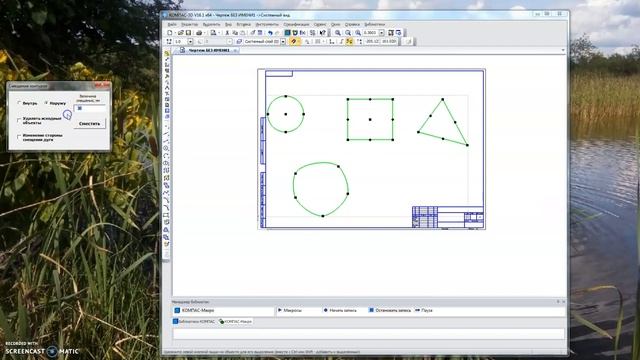Click the third magnifier zoom icon
Screen dimensions: 640x360
pyautogui.click(x=358, y=33)
